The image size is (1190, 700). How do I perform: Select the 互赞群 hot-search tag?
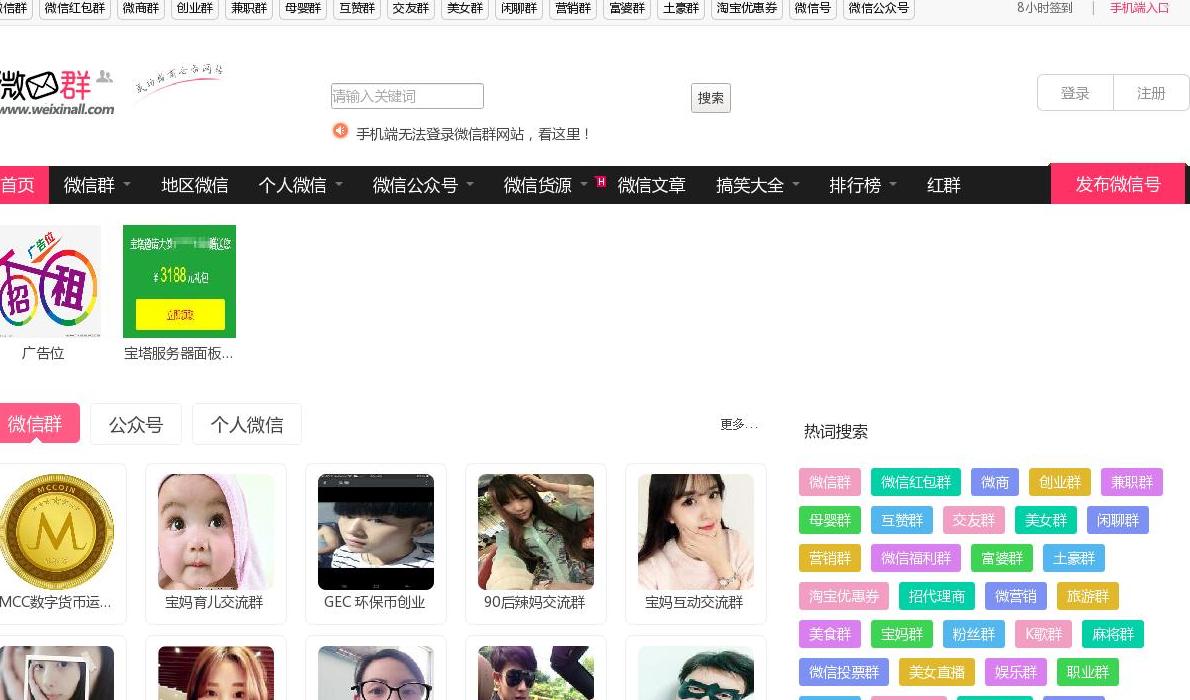click(902, 520)
